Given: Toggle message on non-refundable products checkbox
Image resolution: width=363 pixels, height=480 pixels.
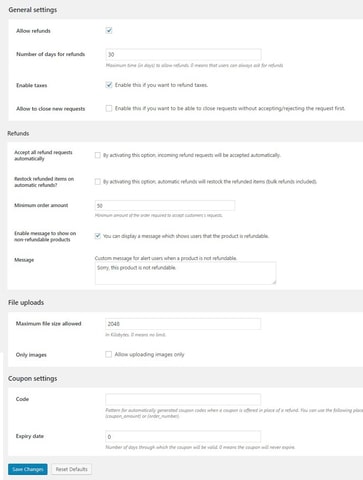Looking at the screenshot, I should pyautogui.click(x=98, y=236).
